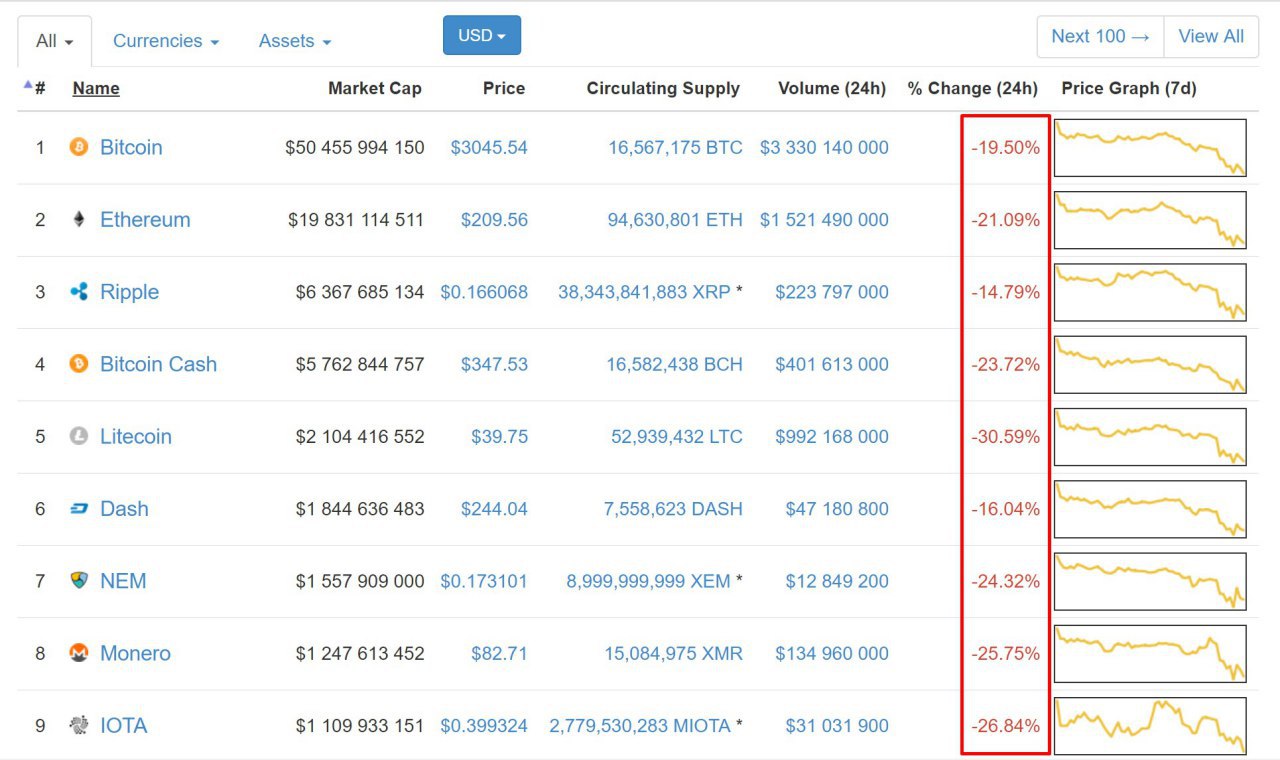The height and width of the screenshot is (760, 1280).
Task: Open Ripple 7d price graph thumbnail
Action: tap(1150, 292)
